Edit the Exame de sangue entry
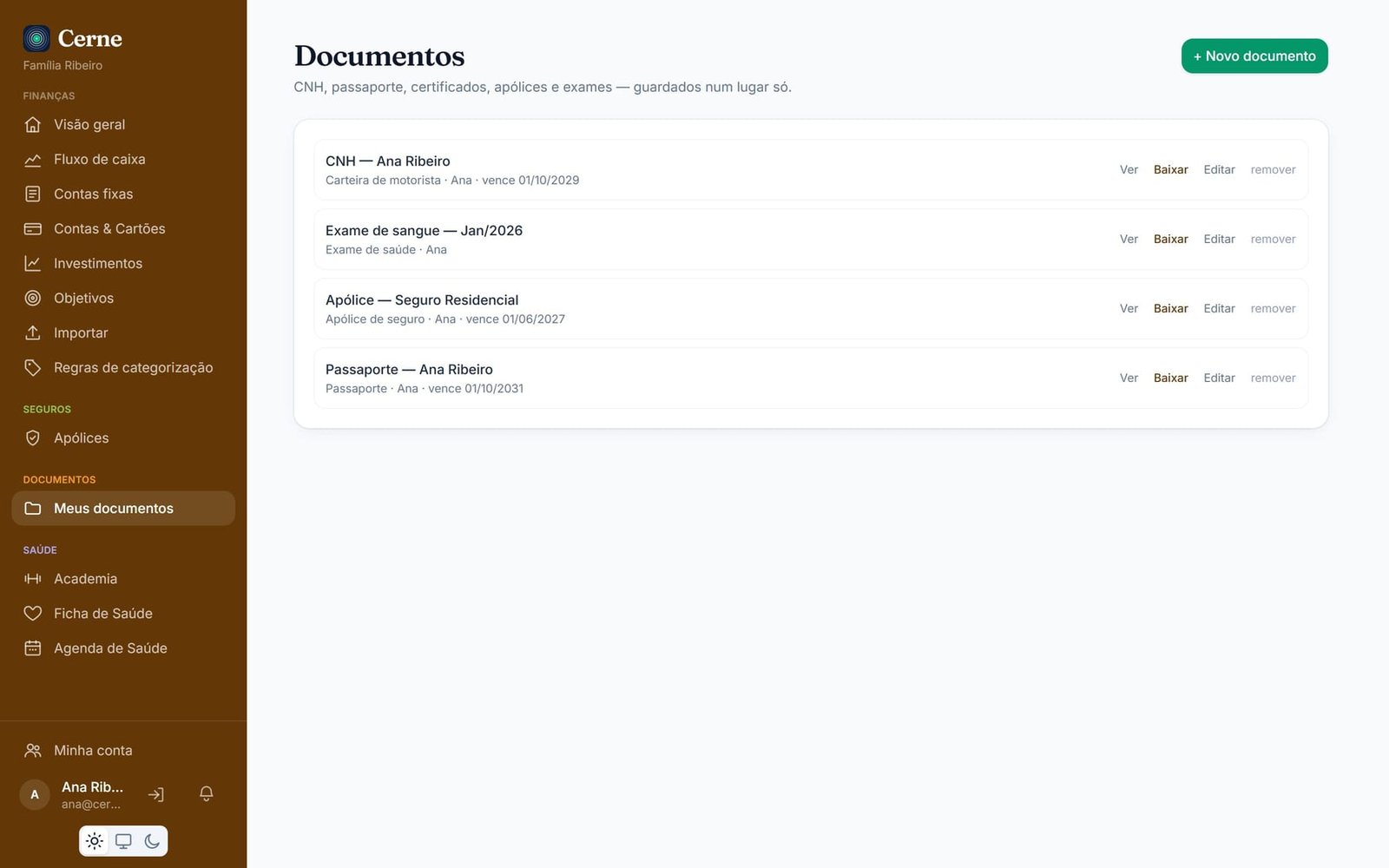The height and width of the screenshot is (868, 1389). tap(1219, 239)
